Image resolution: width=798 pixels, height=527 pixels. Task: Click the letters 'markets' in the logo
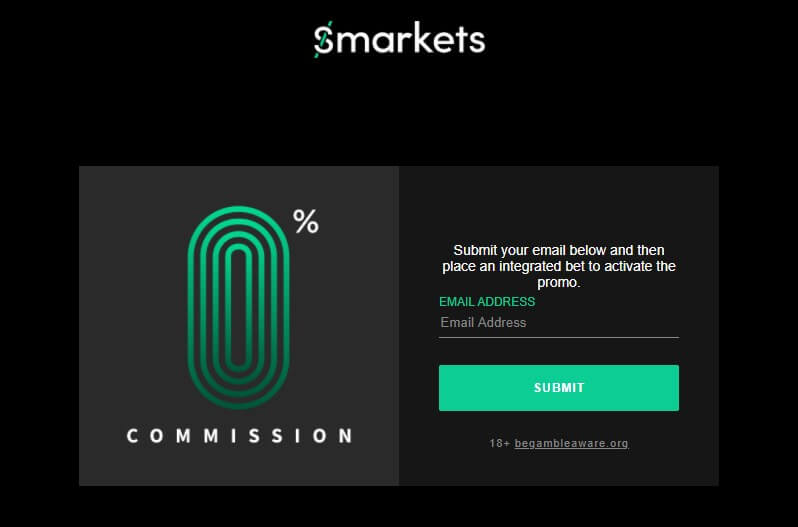(410, 40)
